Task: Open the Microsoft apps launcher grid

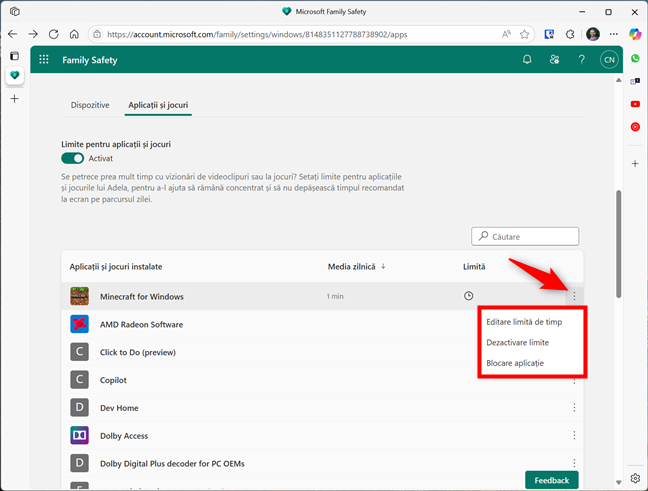Action: click(44, 60)
